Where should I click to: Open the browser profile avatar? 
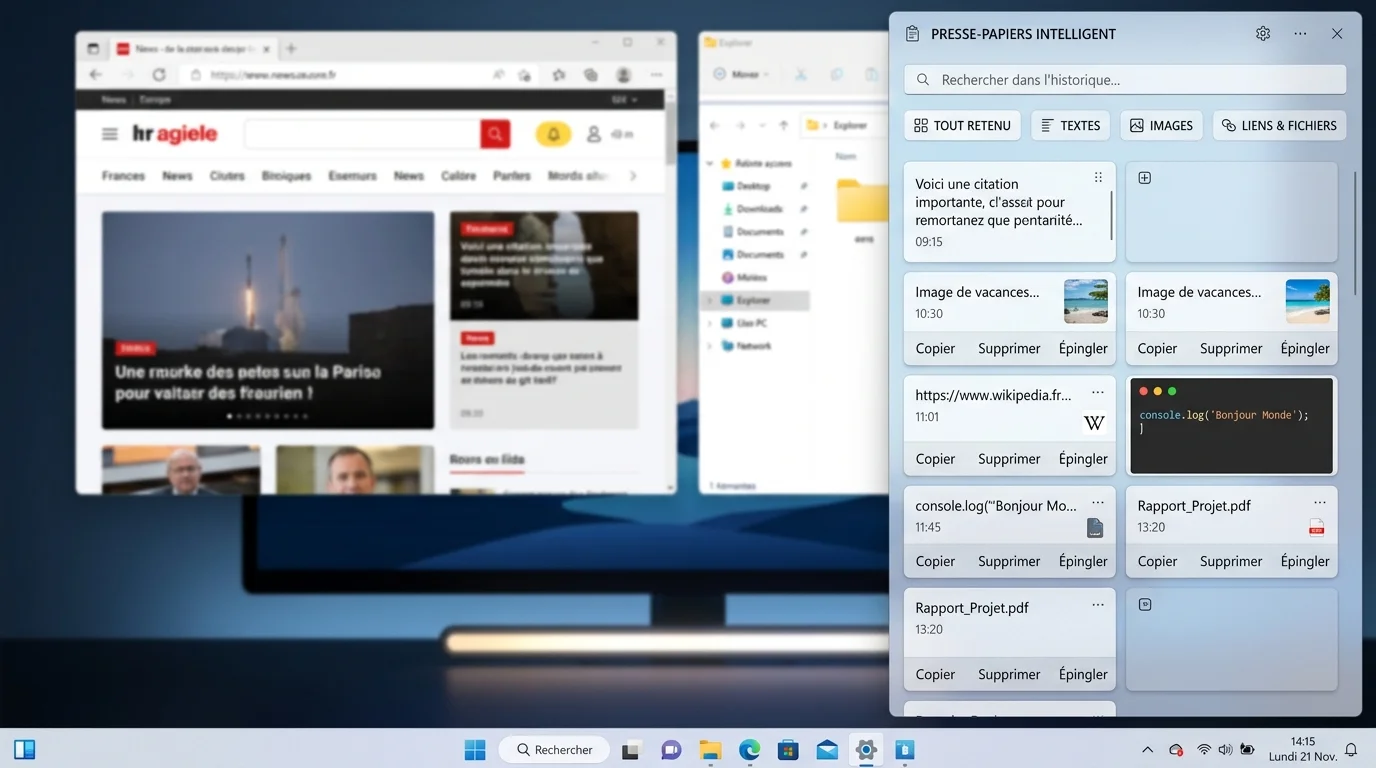tap(624, 75)
